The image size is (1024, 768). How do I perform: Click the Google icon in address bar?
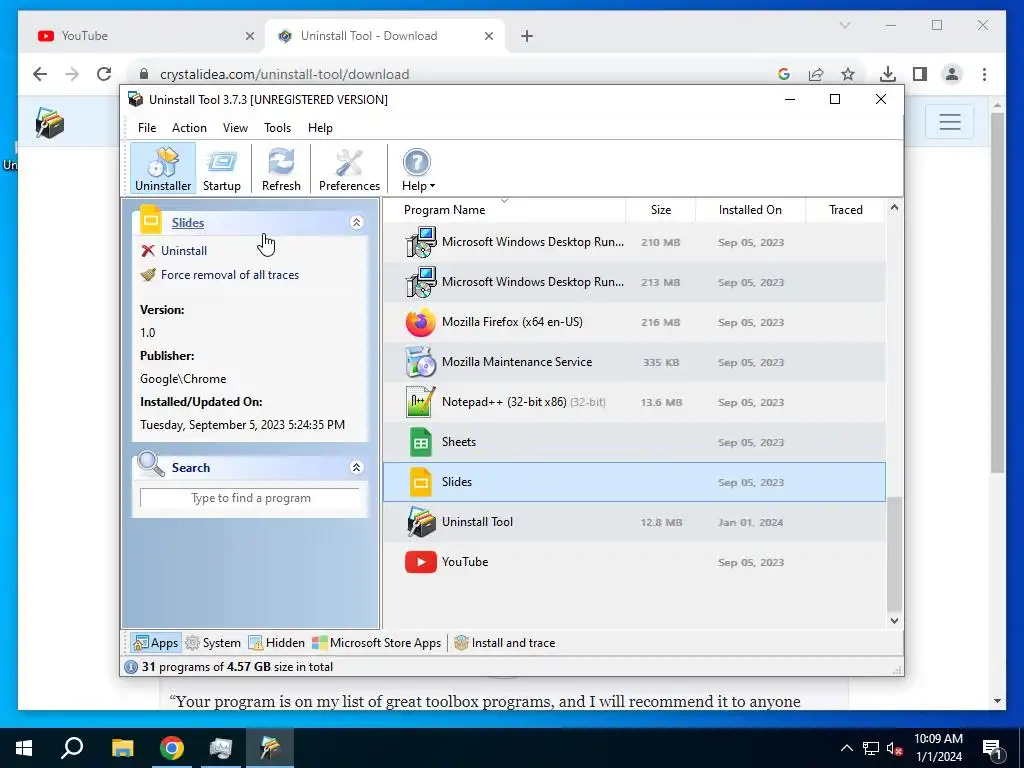784,74
